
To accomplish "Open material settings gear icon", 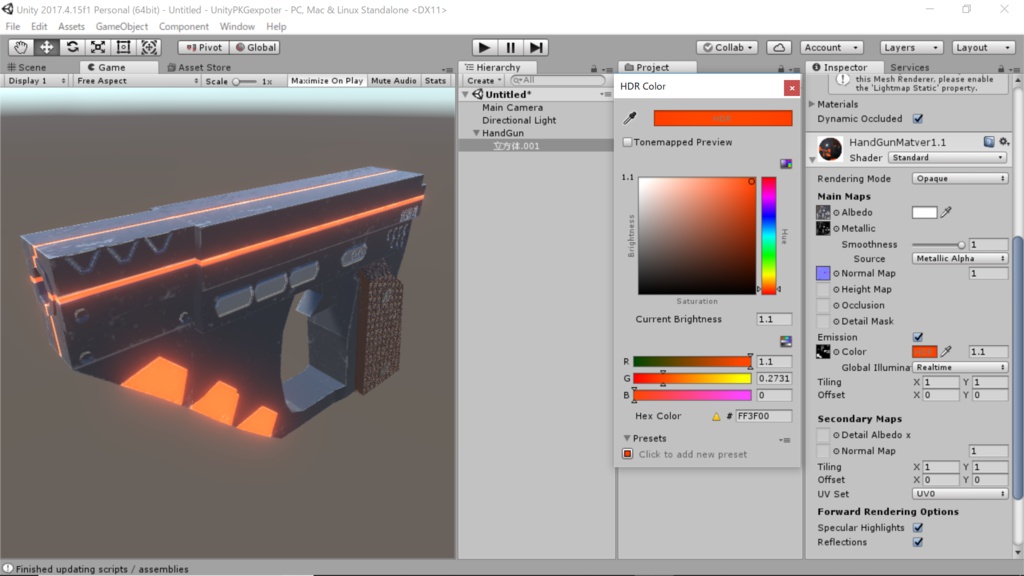I will (1004, 142).
